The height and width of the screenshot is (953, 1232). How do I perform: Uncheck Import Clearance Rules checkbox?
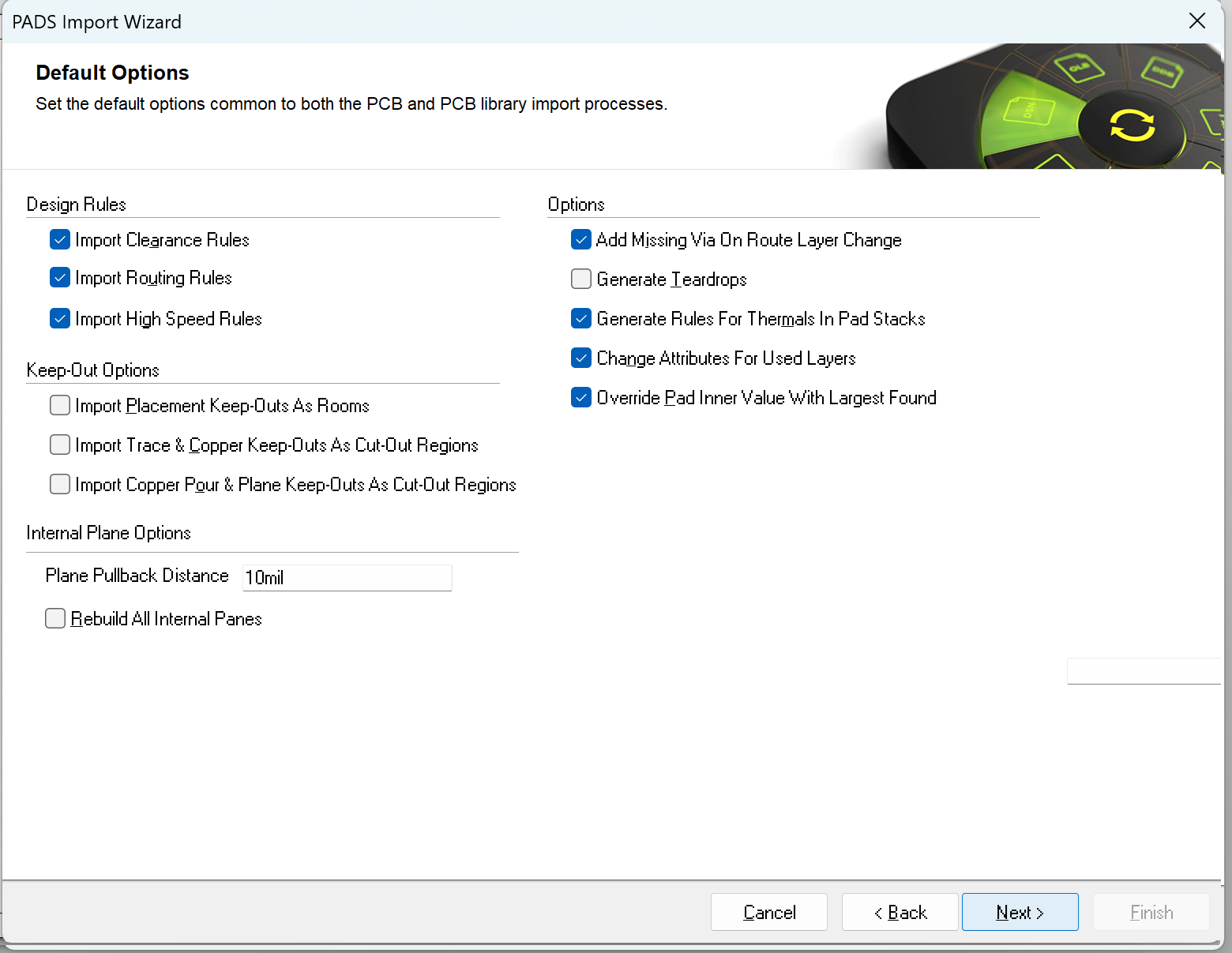[60, 239]
